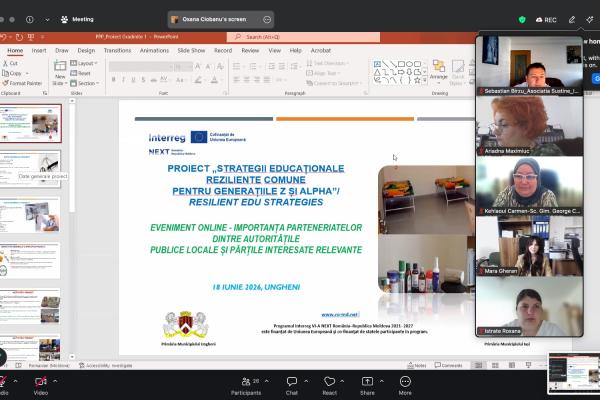Open the React emoji menu
600x400 pixels.
tap(329, 386)
